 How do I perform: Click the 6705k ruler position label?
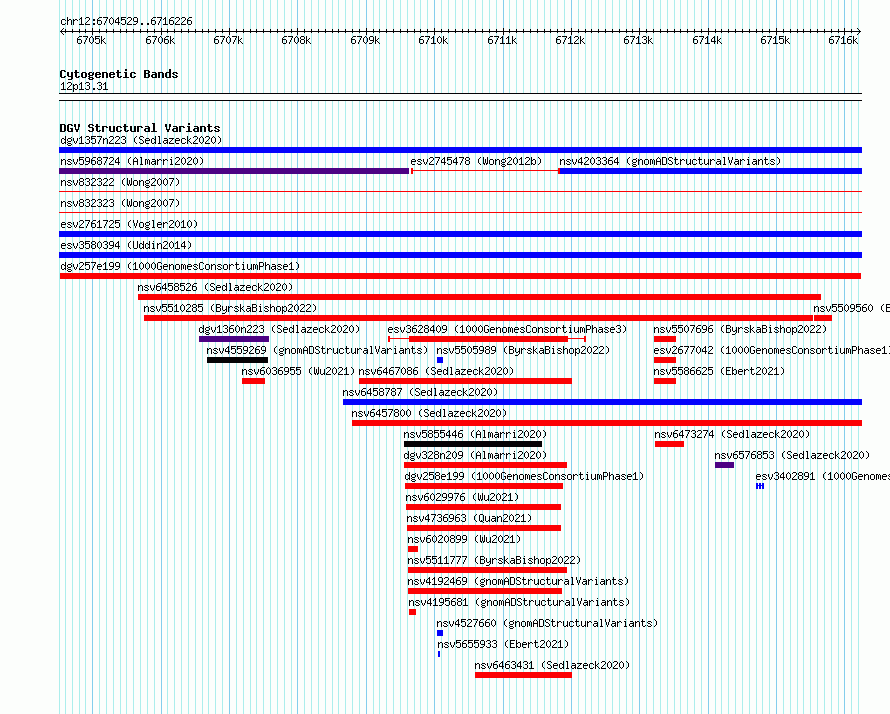(x=91, y=40)
